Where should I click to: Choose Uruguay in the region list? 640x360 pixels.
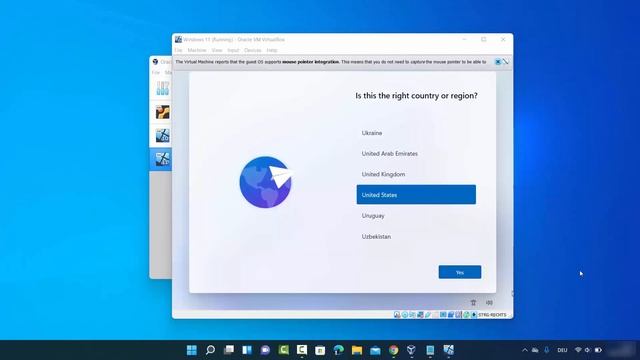[x=416, y=216]
